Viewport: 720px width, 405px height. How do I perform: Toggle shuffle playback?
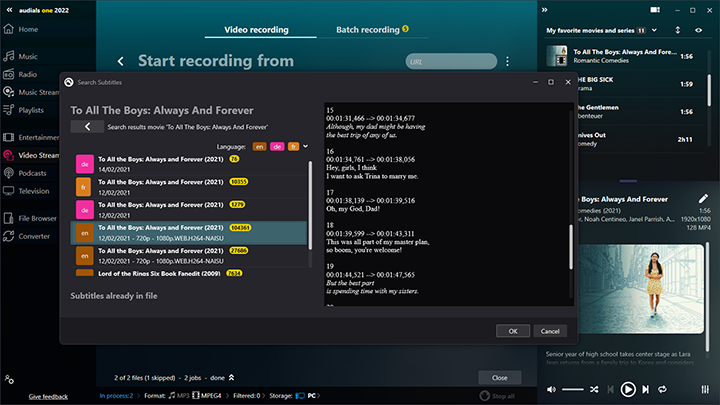coord(594,389)
